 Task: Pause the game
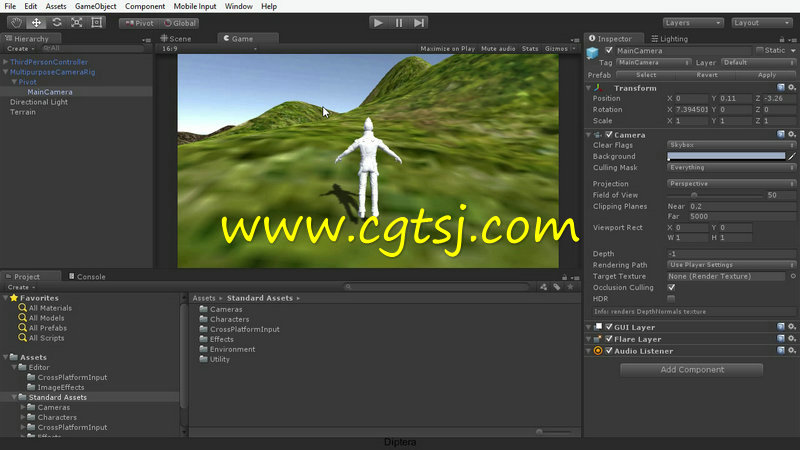pyautogui.click(x=398, y=22)
